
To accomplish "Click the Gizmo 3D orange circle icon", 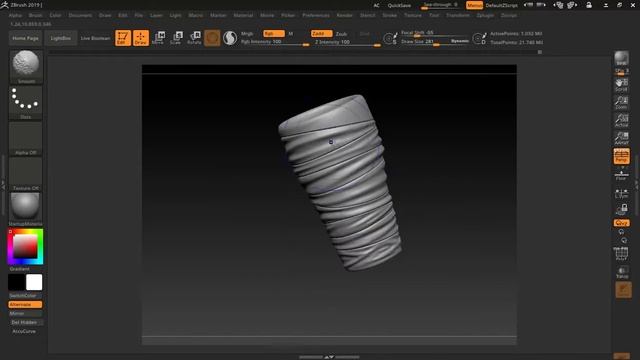I will (212, 38).
